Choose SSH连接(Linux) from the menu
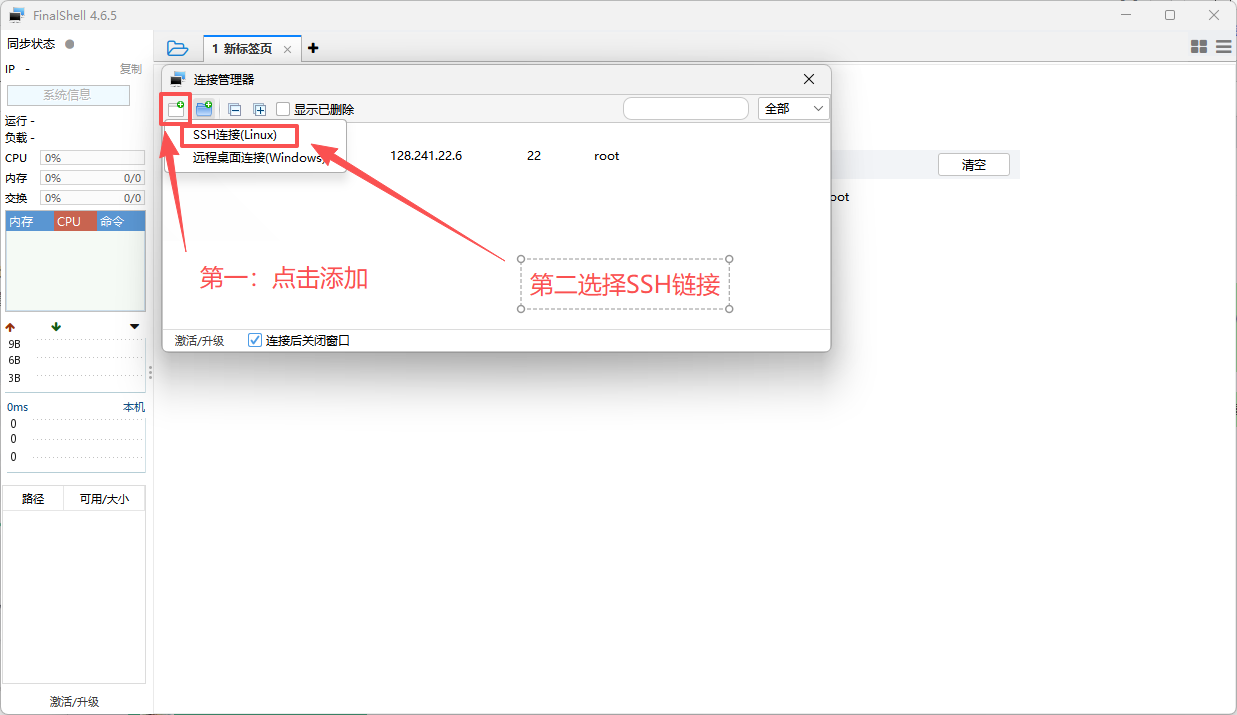Image resolution: width=1237 pixels, height=715 pixels. [235, 134]
